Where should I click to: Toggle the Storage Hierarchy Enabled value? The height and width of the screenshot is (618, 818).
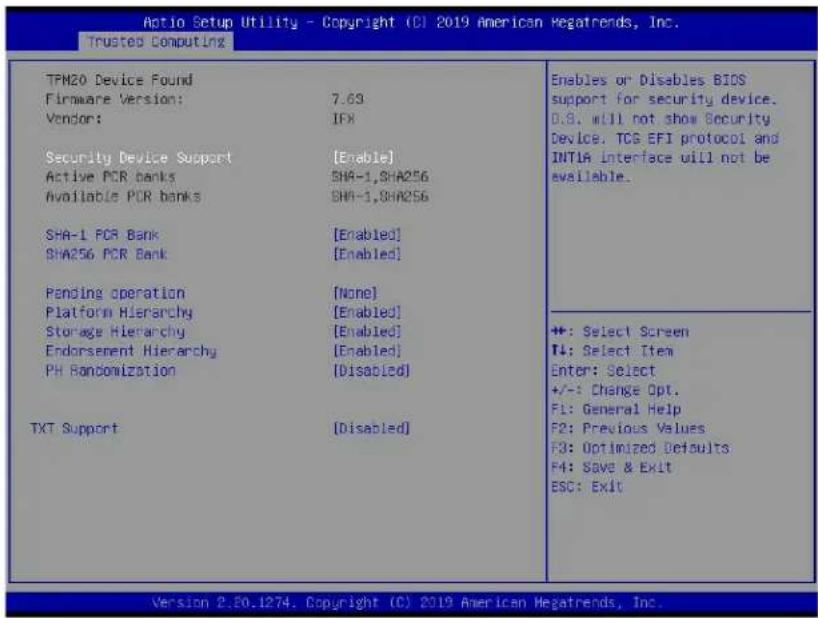[367, 331]
